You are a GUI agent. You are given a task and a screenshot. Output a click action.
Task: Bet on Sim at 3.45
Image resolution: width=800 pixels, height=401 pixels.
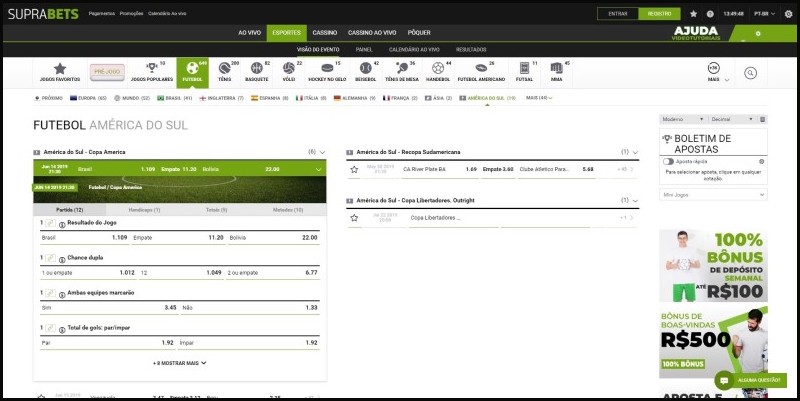point(109,308)
